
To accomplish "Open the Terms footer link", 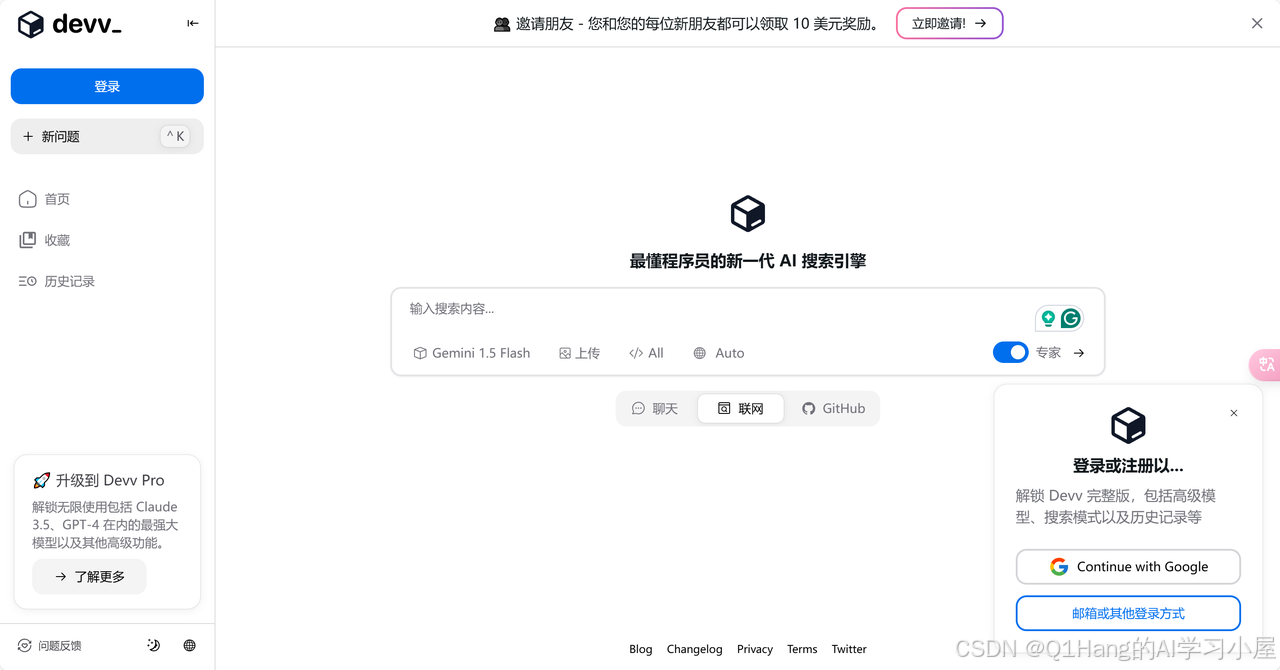I will (x=802, y=649).
